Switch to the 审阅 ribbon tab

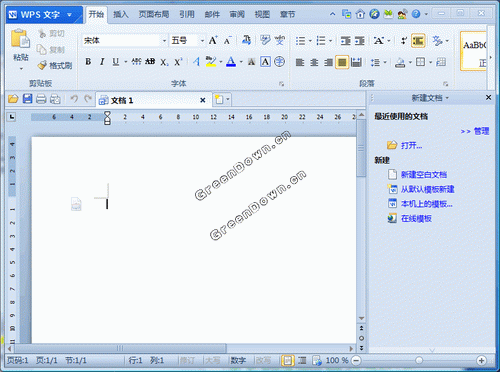[x=237, y=14]
